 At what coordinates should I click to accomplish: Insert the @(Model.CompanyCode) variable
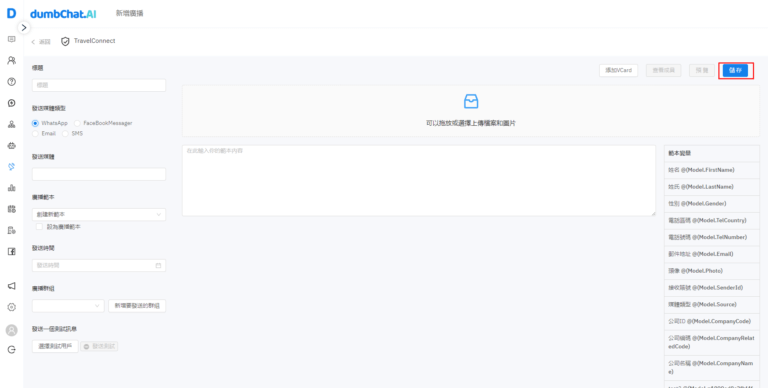pyautogui.click(x=712, y=321)
